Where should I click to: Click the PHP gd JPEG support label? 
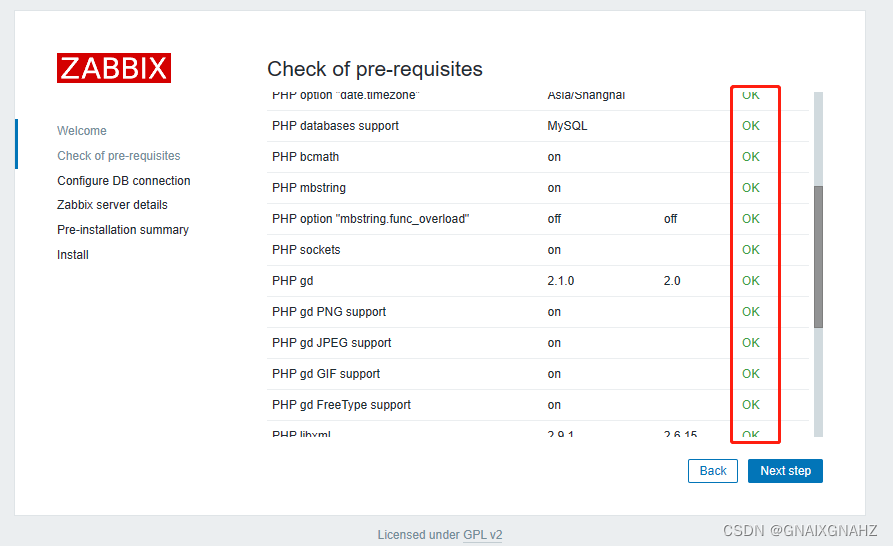331,343
